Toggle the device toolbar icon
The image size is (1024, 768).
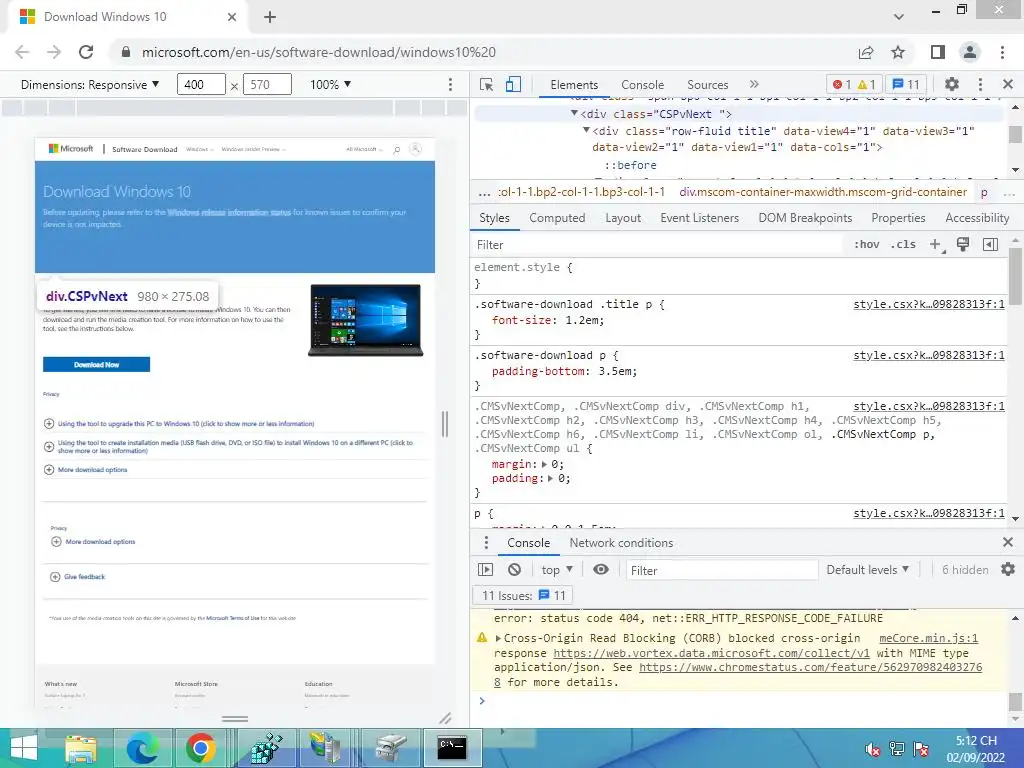coord(514,85)
